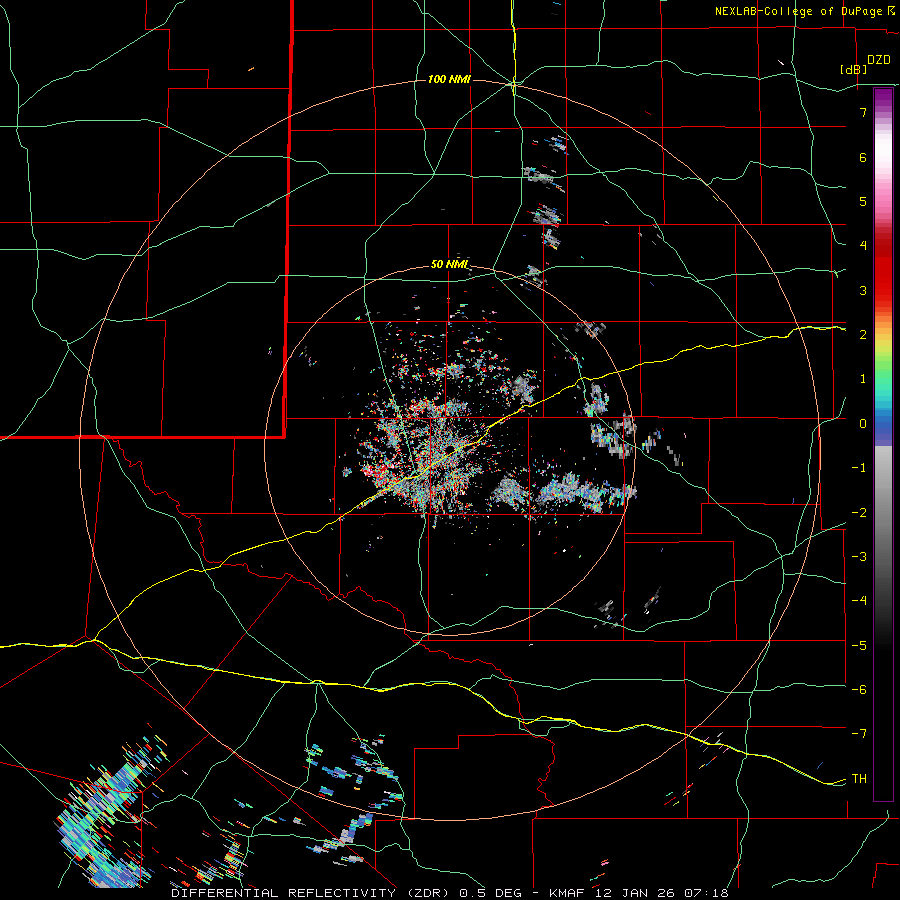
Task: Click the -3 value on the dB scale
Action: (x=859, y=557)
